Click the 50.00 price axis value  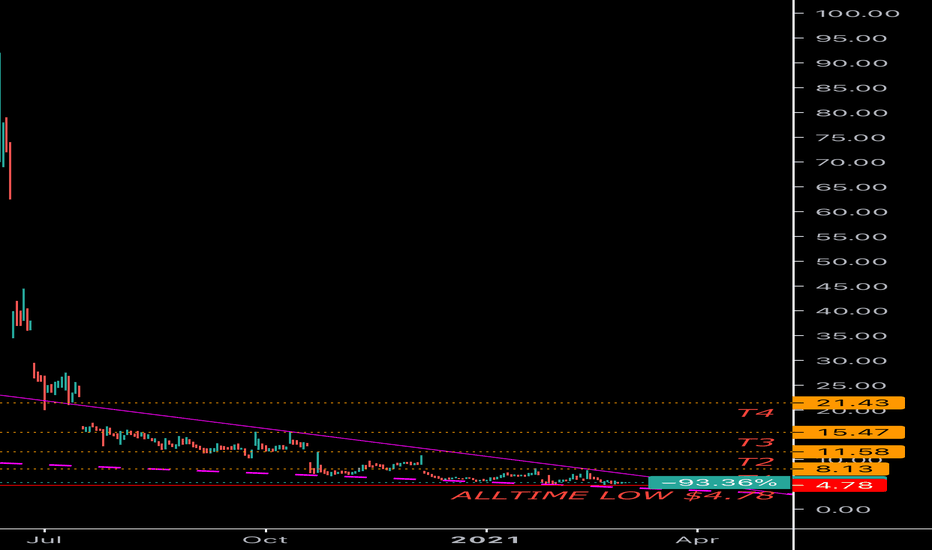[851, 262]
